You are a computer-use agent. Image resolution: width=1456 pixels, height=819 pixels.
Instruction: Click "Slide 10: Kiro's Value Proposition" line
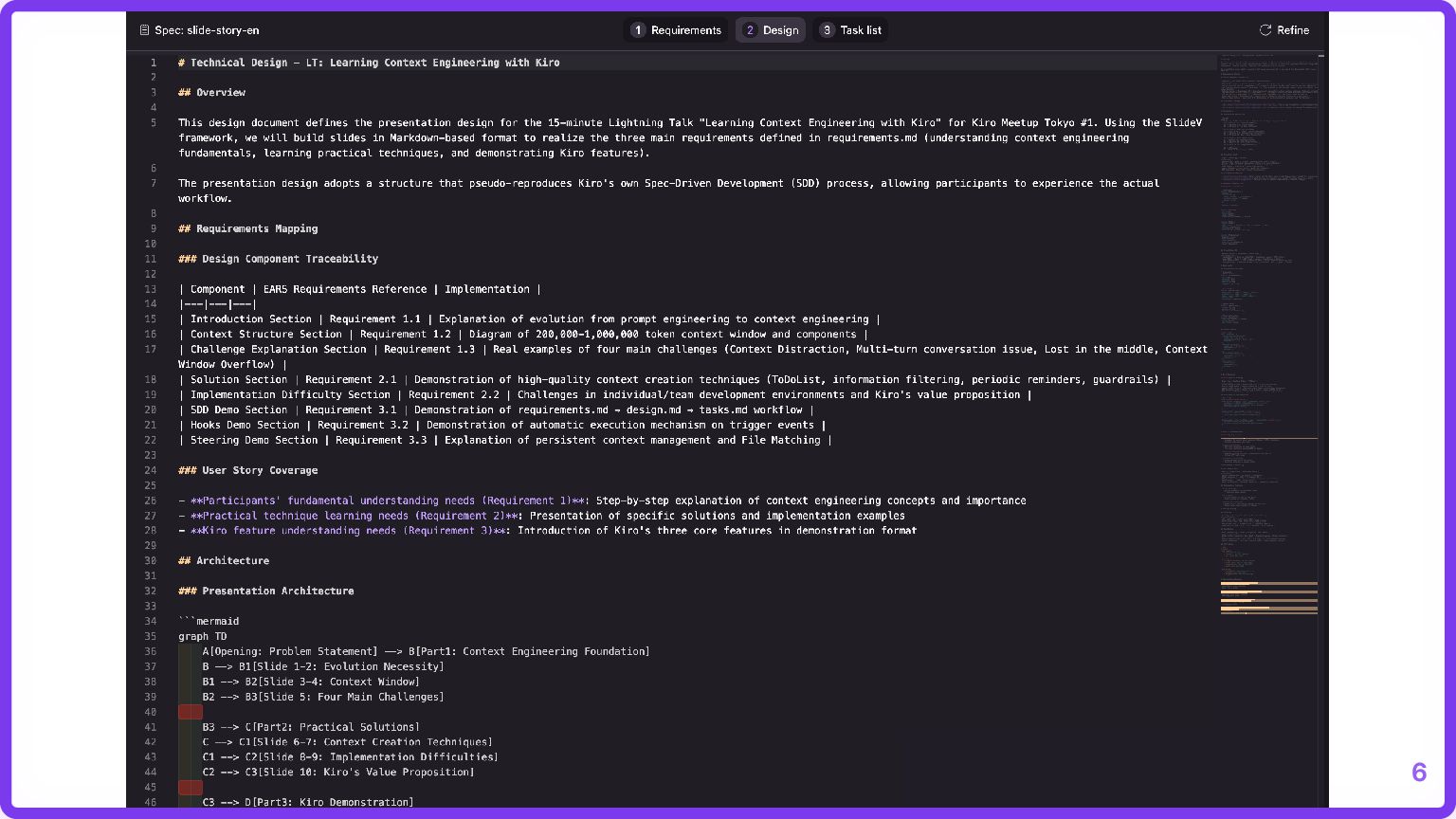[x=337, y=773]
